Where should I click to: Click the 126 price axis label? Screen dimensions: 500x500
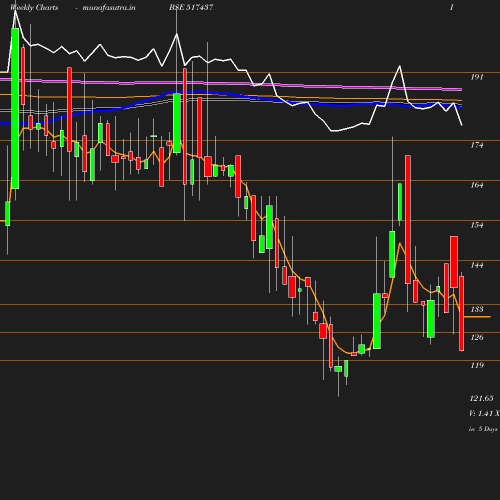pos(477,337)
